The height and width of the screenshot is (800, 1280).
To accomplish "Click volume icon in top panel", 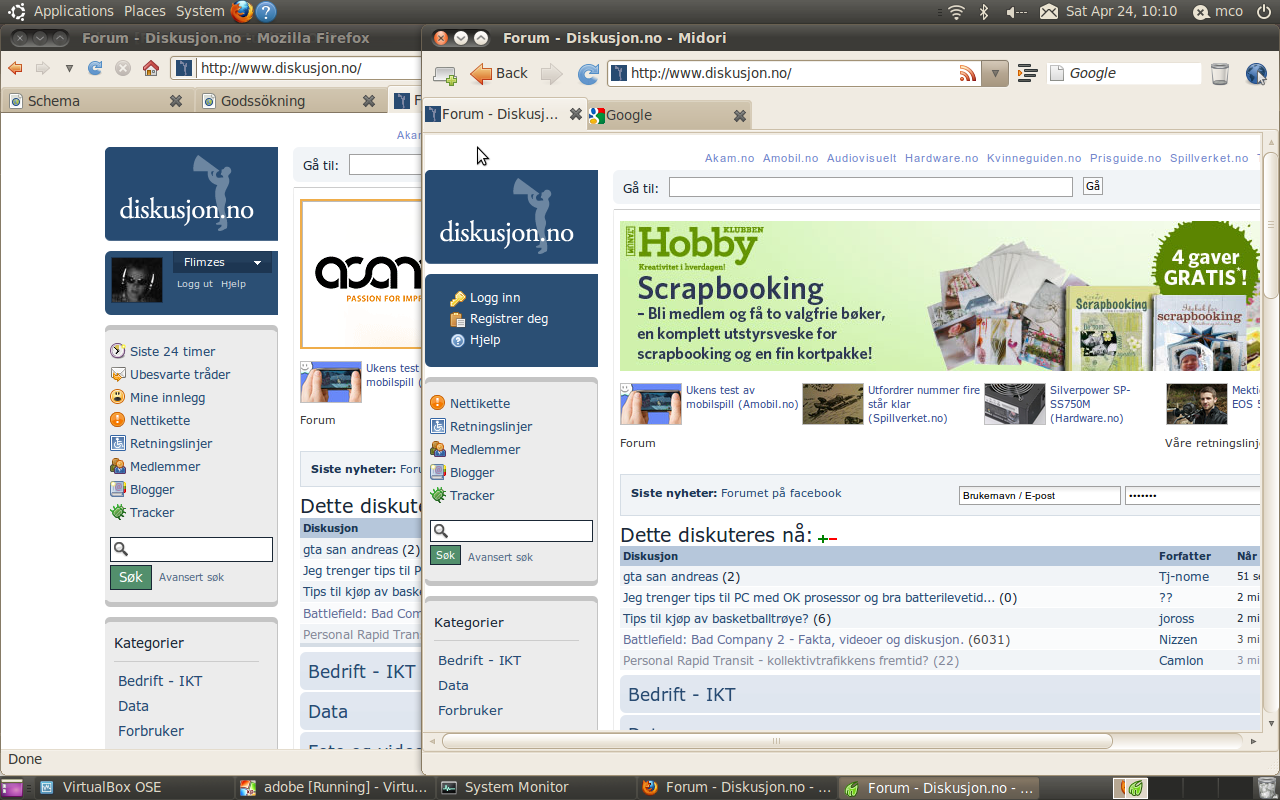I will (1016, 11).
